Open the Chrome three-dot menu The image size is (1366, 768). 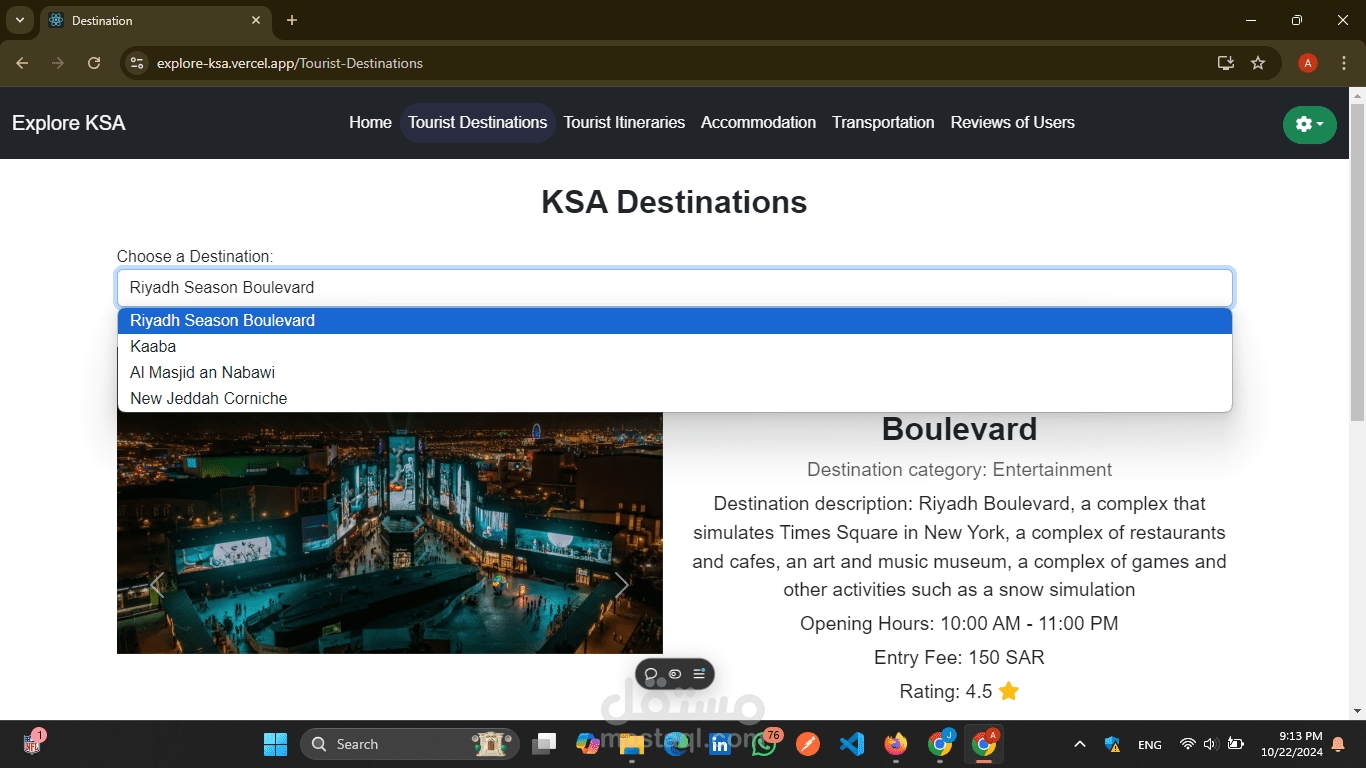(x=1344, y=63)
